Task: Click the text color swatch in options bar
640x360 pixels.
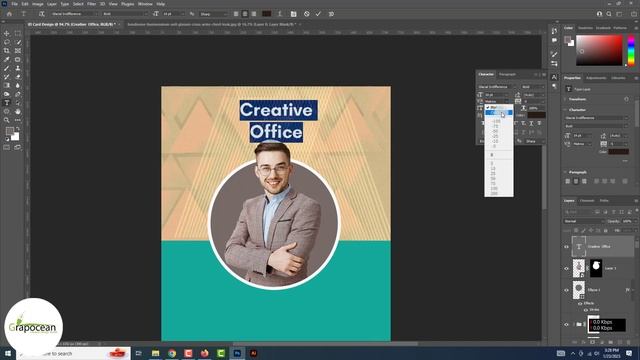Action: (267, 14)
